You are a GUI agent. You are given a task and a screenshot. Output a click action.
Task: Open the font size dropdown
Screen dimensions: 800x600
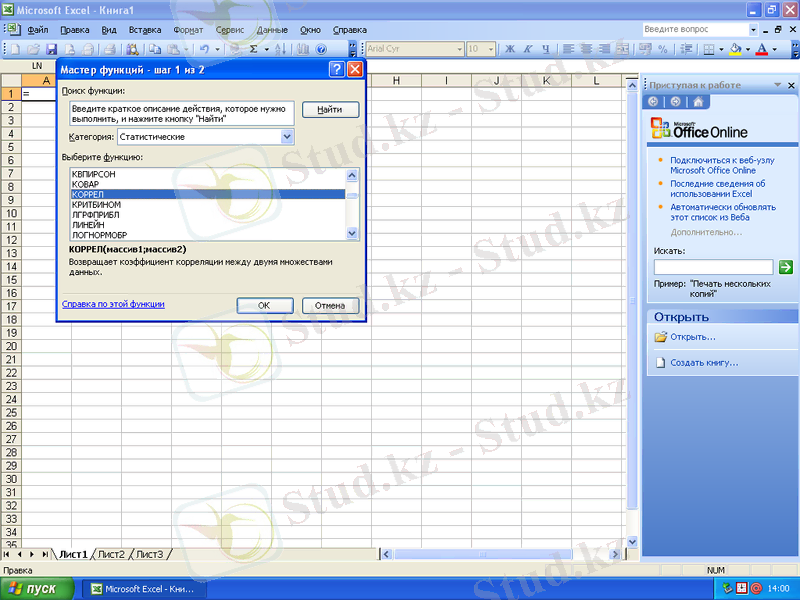click(491, 49)
